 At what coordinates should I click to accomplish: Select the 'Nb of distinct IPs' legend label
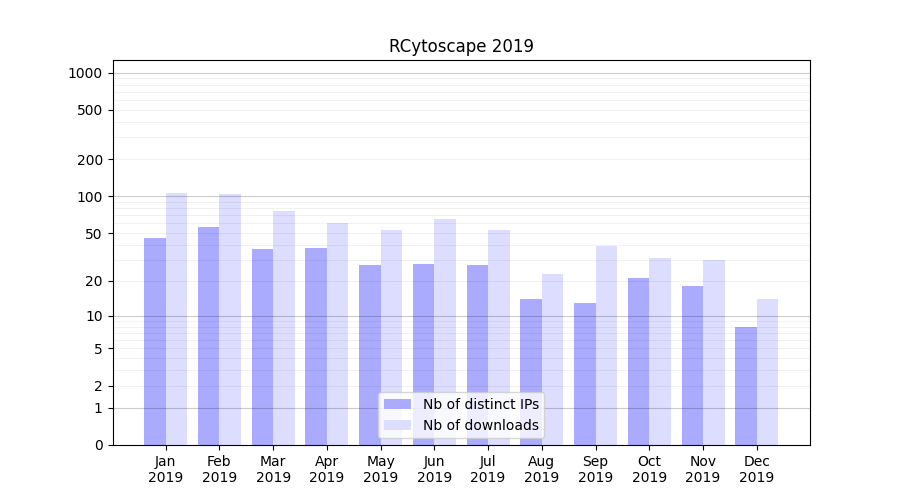pos(480,404)
